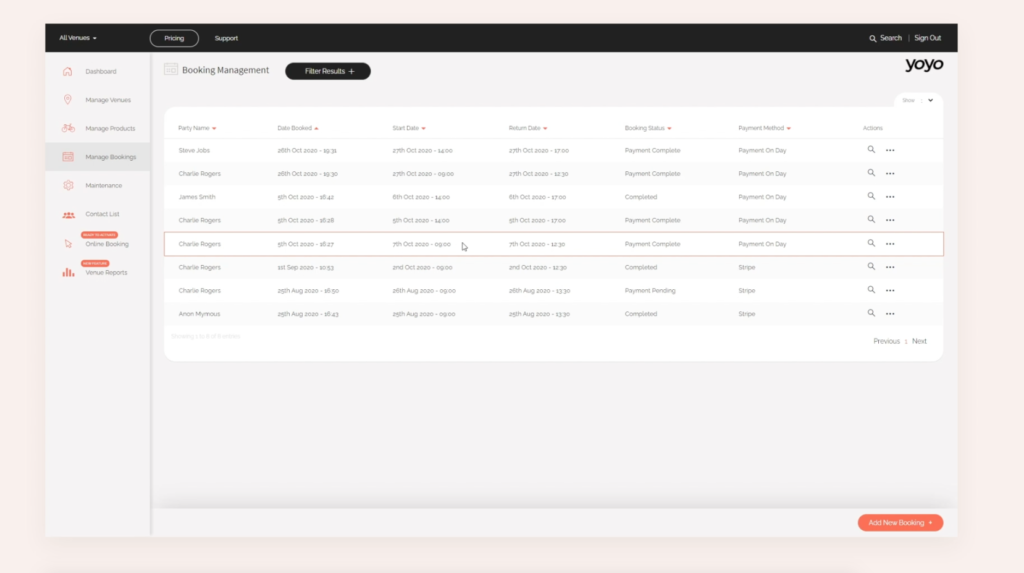Viewport: 1024px width, 573px height.
Task: Open the Contact List people icon
Action: point(68,214)
